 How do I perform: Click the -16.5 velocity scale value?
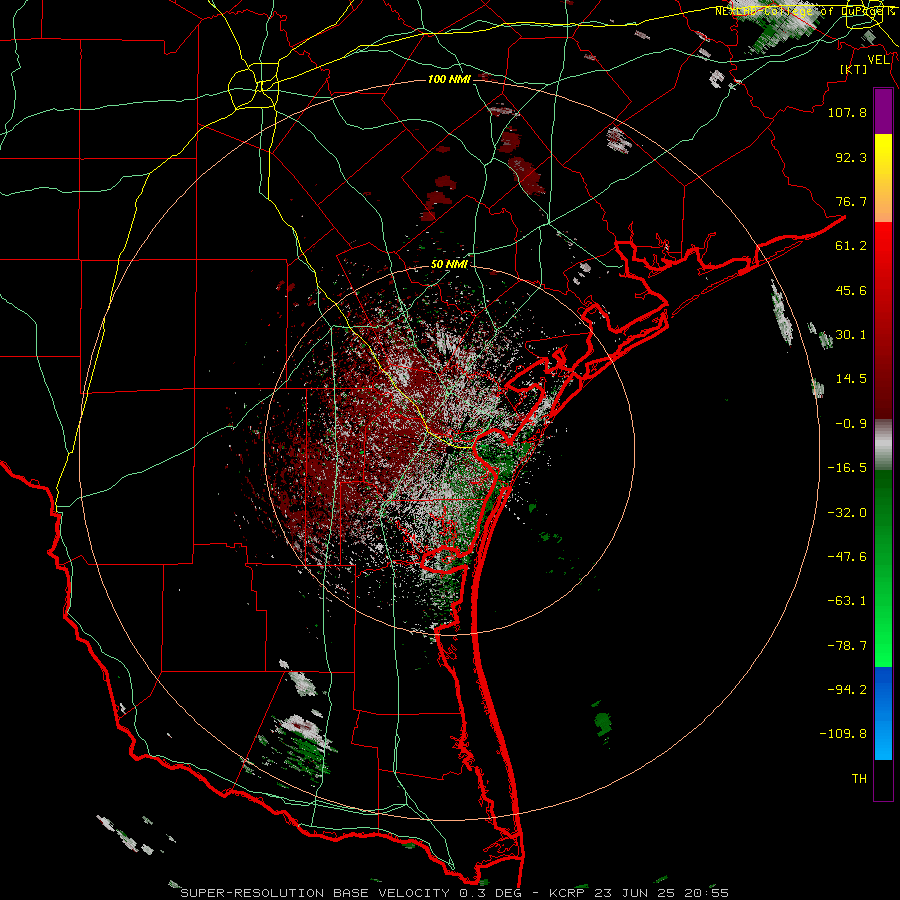click(x=847, y=468)
